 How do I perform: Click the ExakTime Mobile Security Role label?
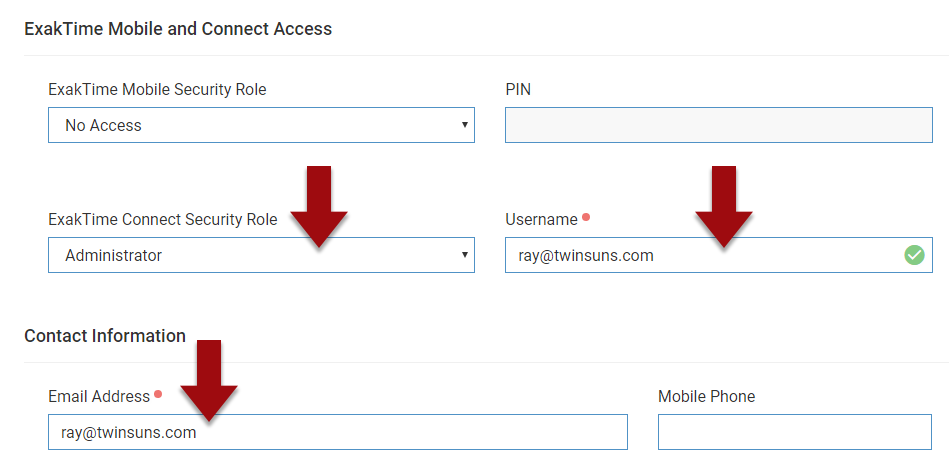(x=157, y=89)
